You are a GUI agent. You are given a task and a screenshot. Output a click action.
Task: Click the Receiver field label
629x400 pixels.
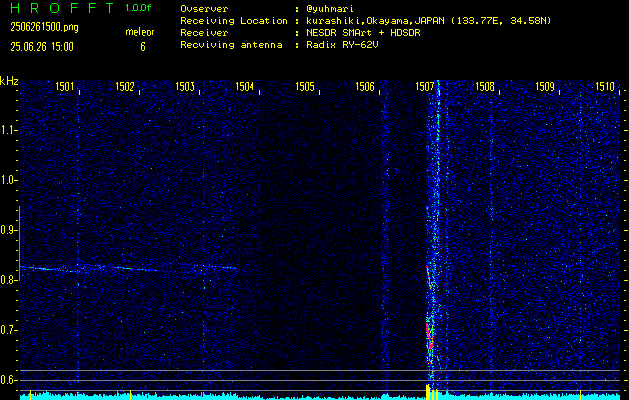click(x=204, y=33)
